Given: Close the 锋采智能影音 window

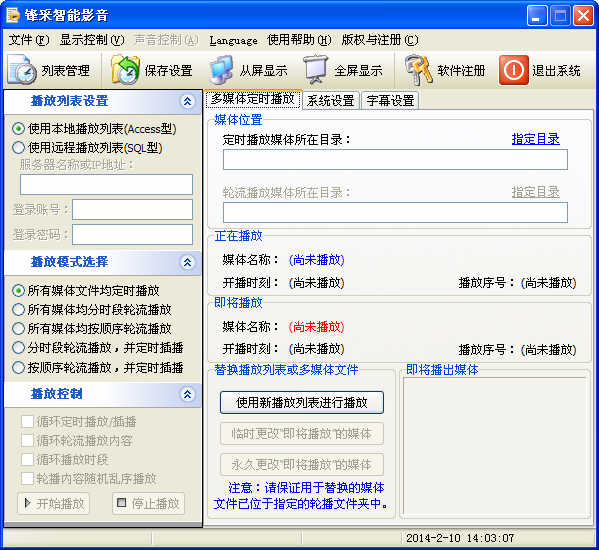Looking at the screenshot, I should point(583,16).
